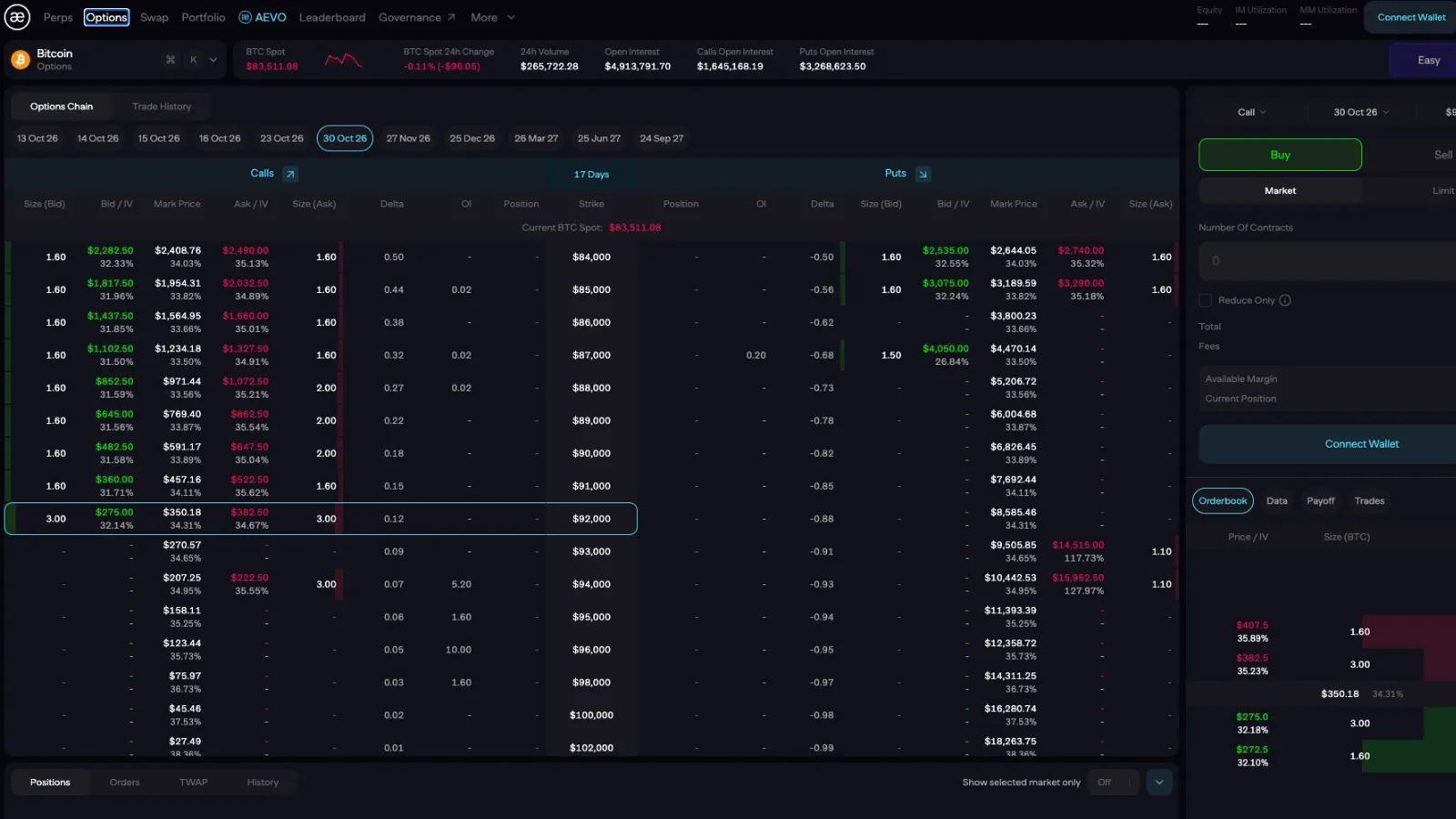
Task: Click the $407.5 ask in orderbook
Action: tap(1252, 625)
